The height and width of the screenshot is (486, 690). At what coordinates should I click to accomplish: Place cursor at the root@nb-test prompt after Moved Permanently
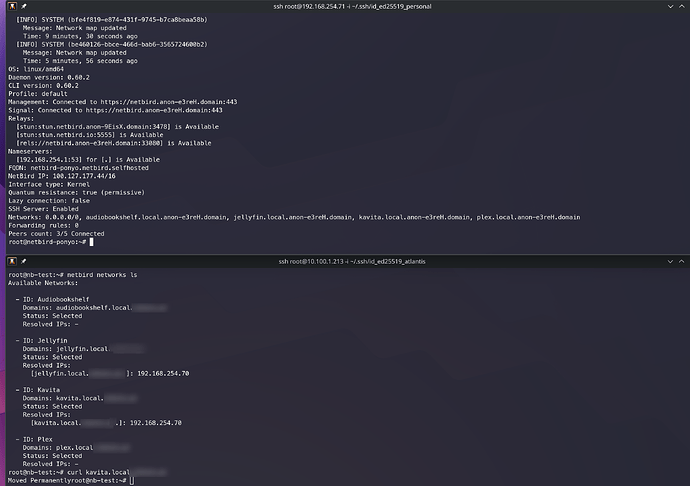pyautogui.click(x=130, y=480)
